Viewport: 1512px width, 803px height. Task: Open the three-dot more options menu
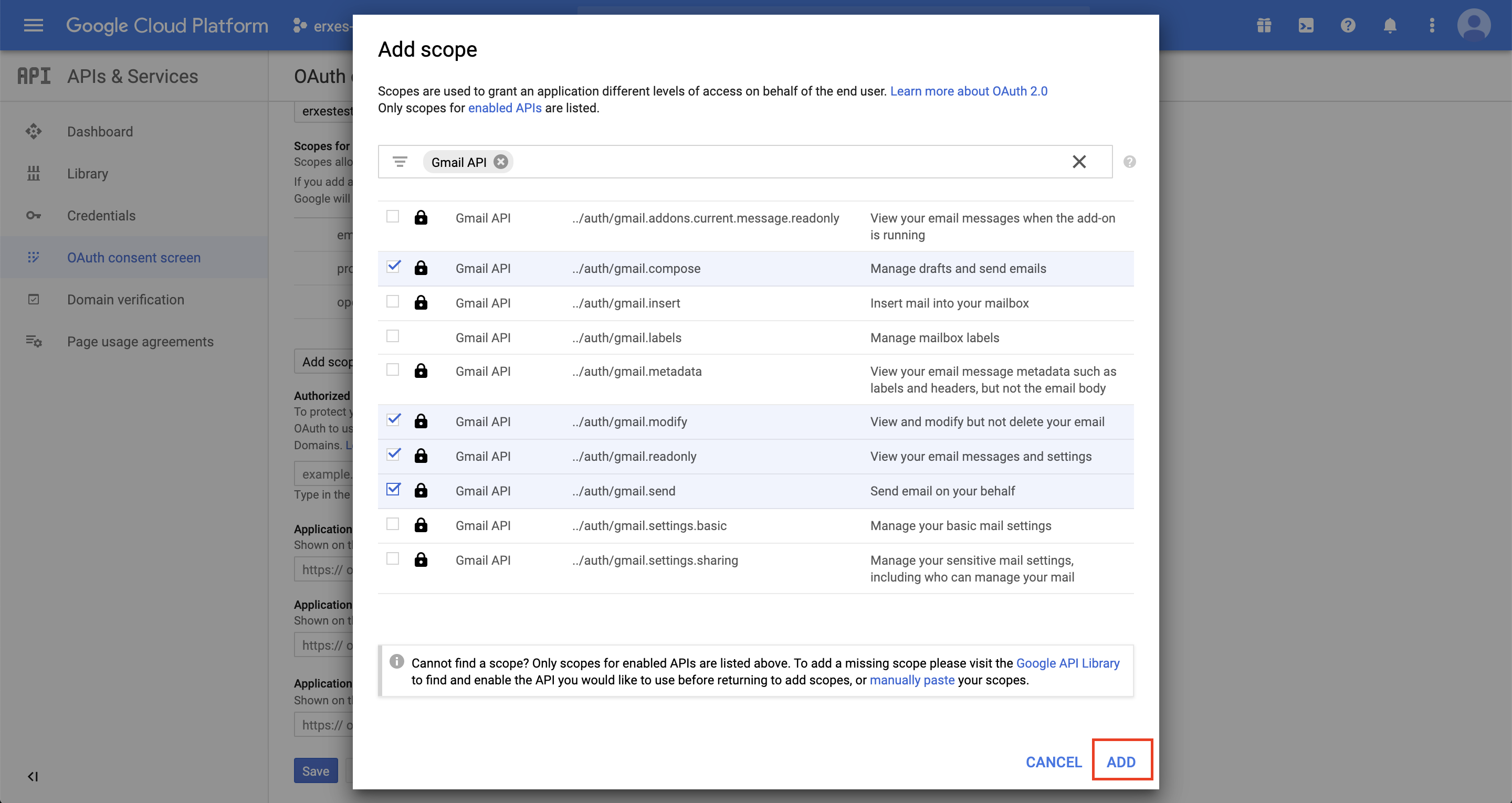1432,25
